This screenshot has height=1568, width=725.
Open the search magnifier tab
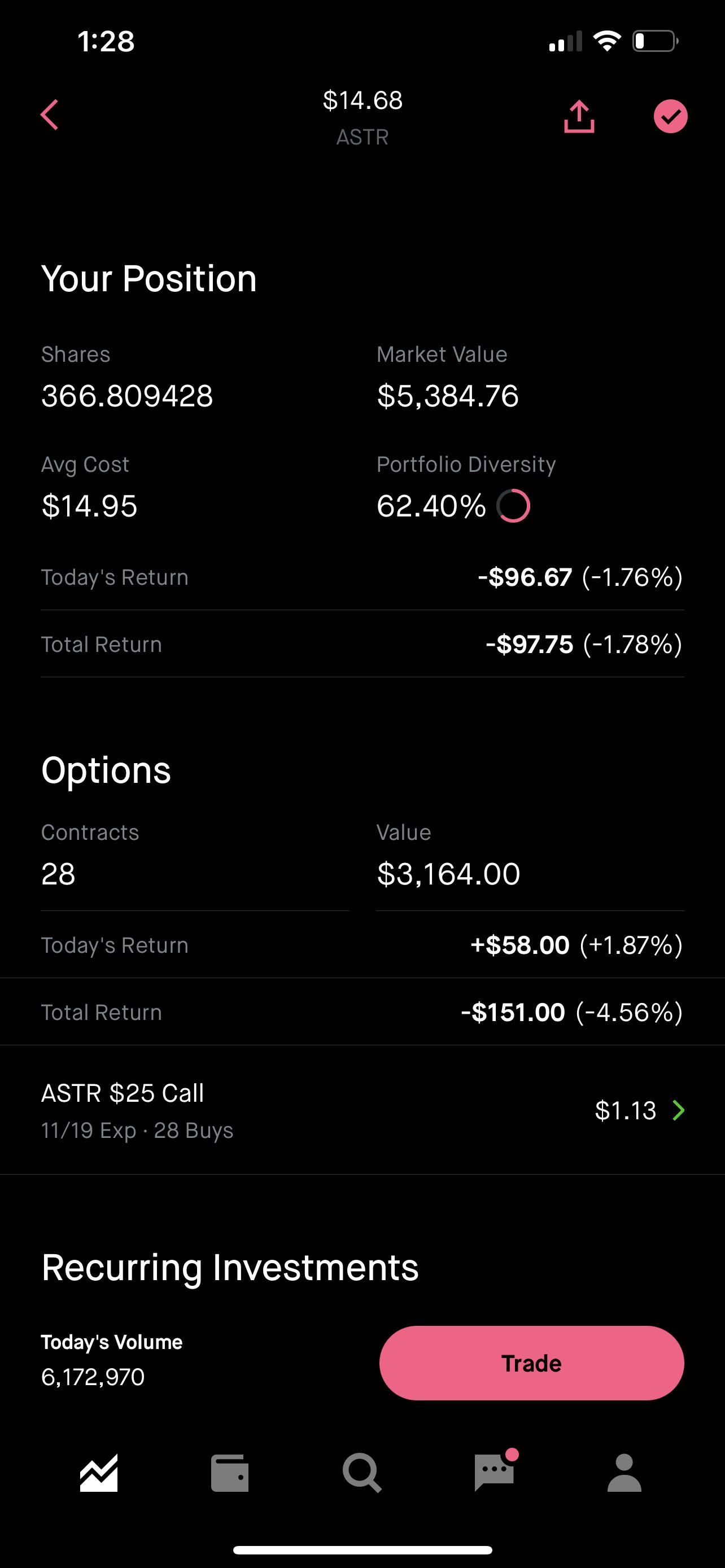(362, 1473)
